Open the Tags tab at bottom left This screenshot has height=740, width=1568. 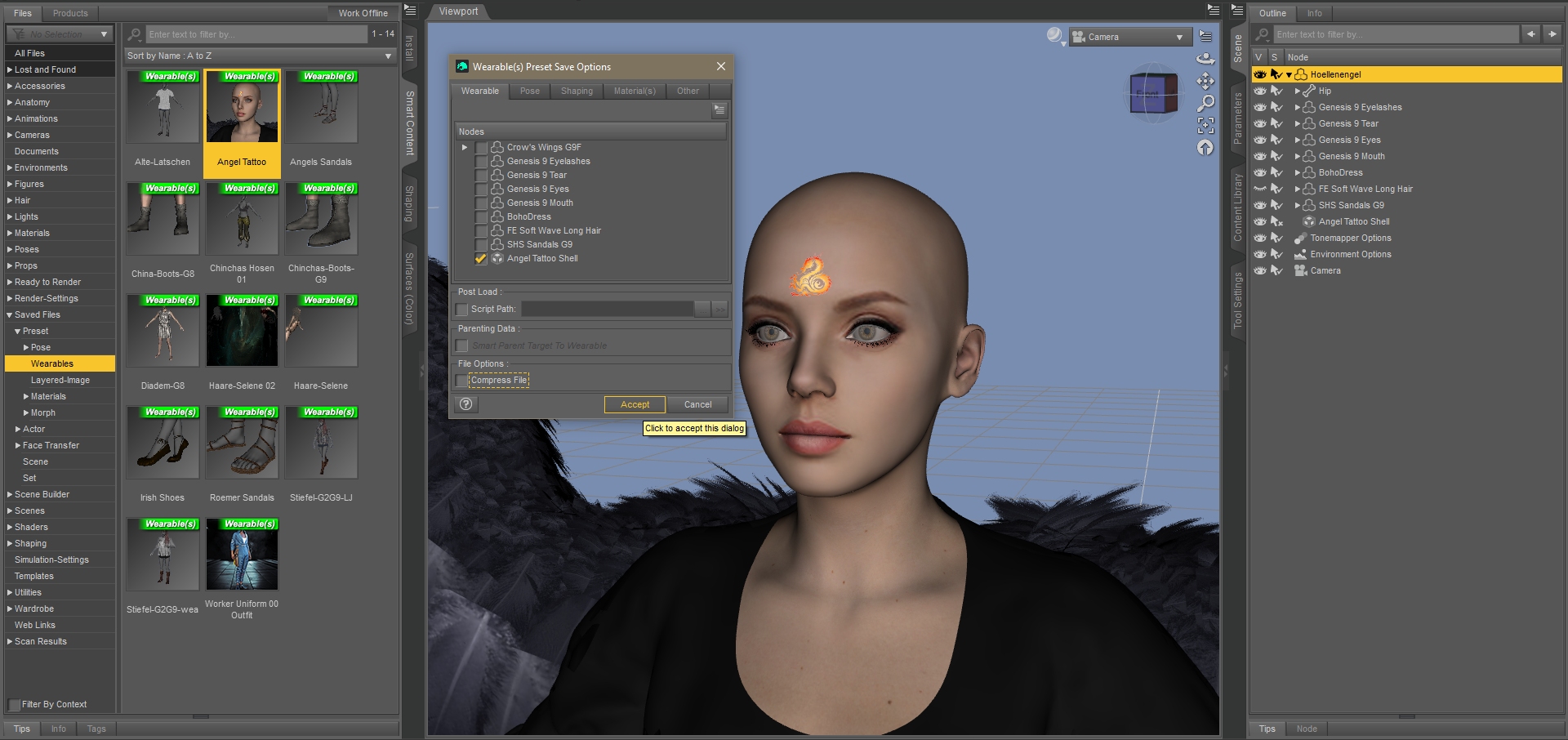(96, 729)
